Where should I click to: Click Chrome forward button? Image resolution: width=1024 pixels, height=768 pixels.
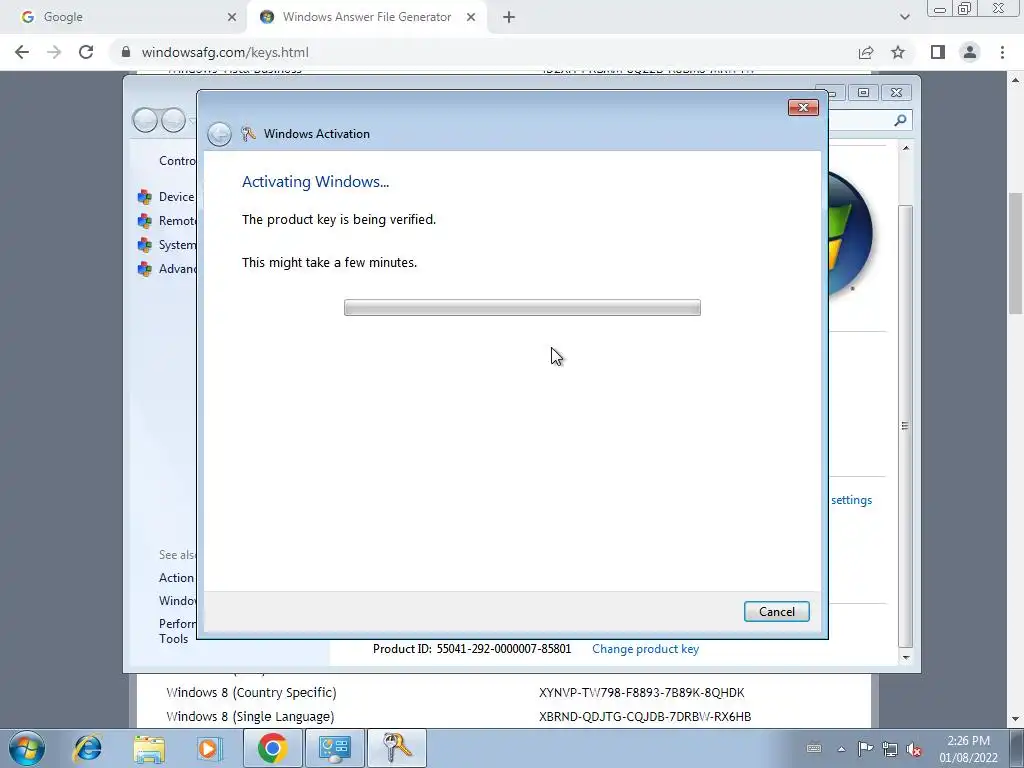[x=54, y=52]
